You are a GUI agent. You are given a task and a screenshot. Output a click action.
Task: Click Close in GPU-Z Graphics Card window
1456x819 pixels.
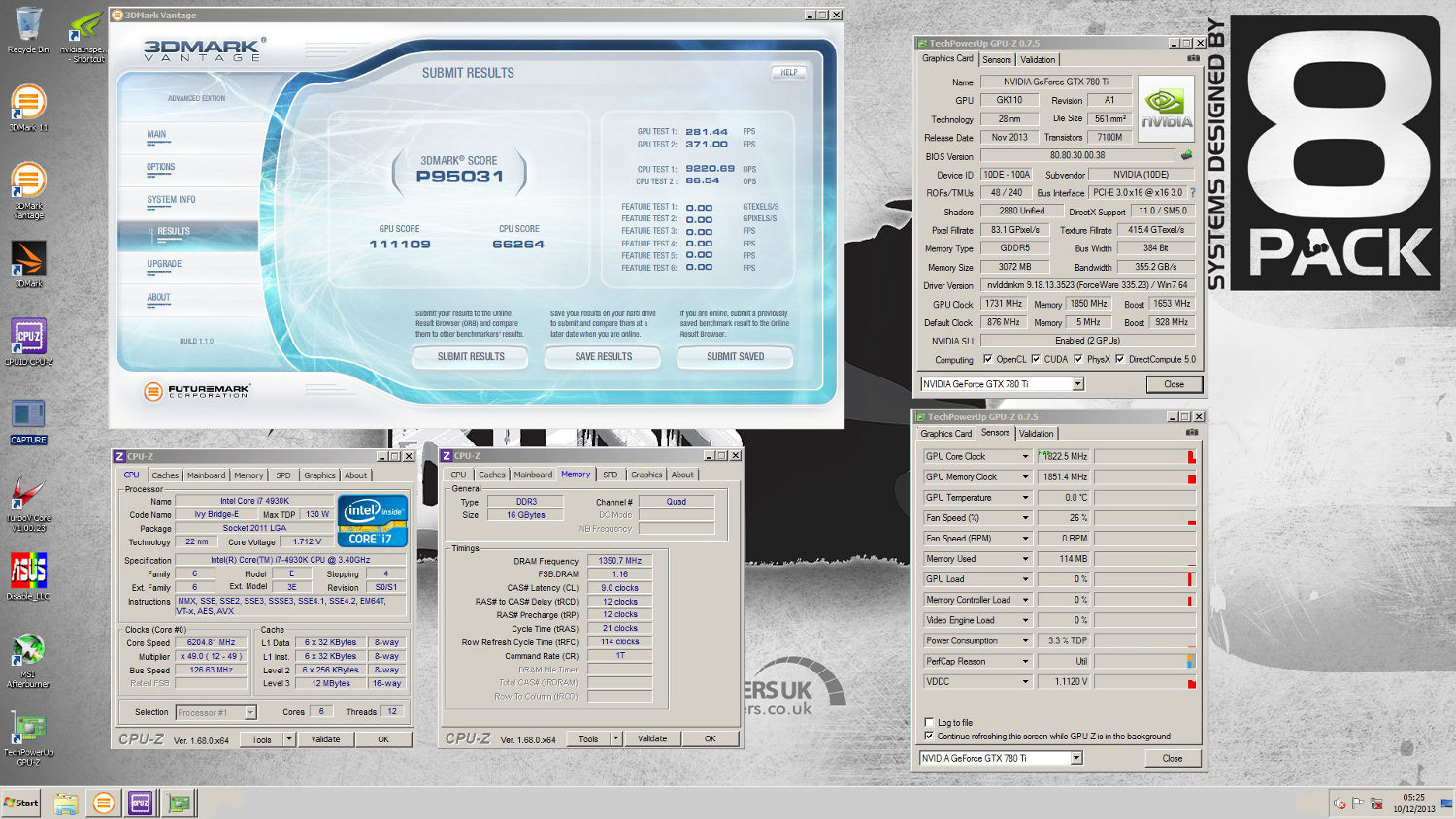click(x=1174, y=384)
